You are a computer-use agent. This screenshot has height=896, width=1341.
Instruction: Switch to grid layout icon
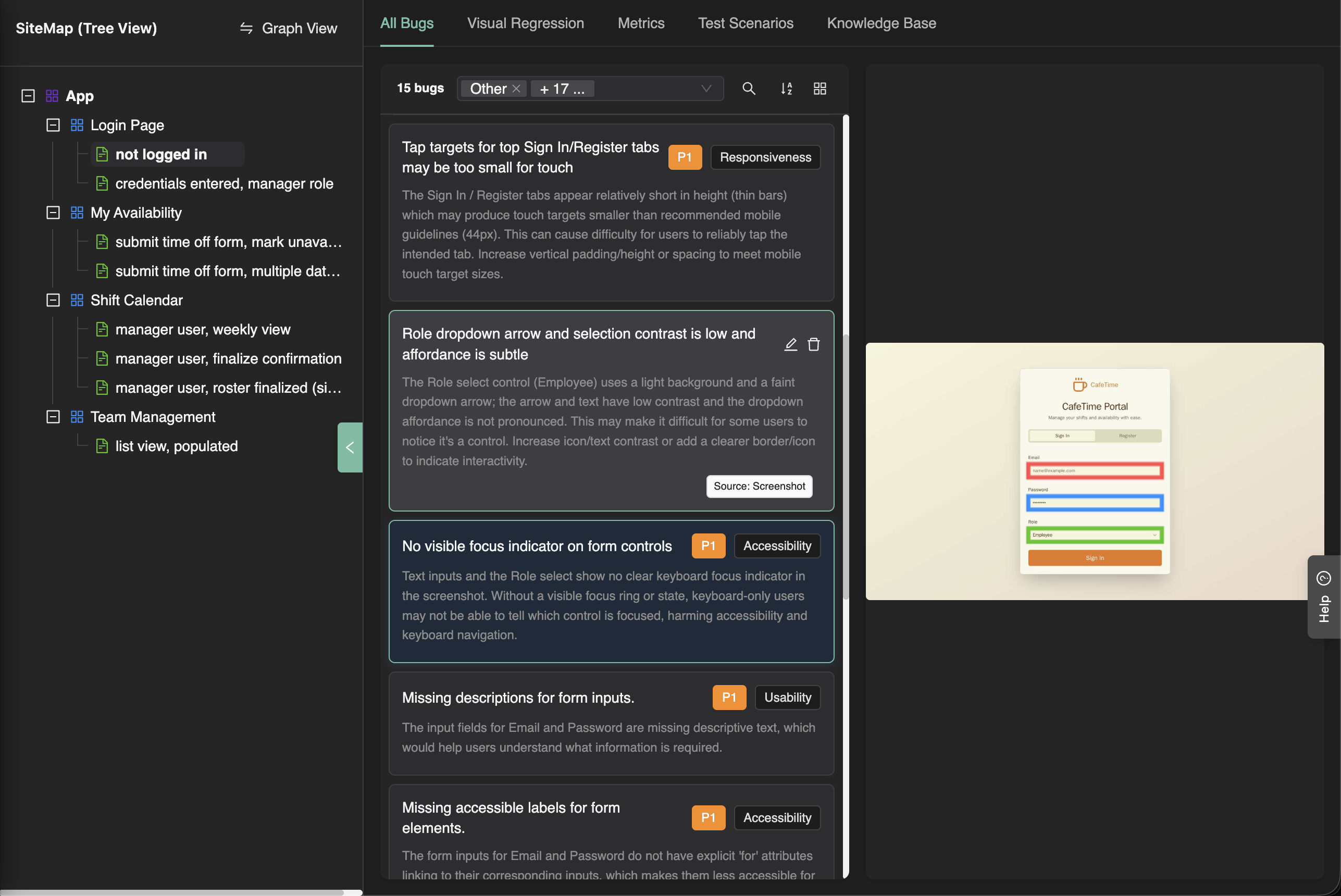819,89
